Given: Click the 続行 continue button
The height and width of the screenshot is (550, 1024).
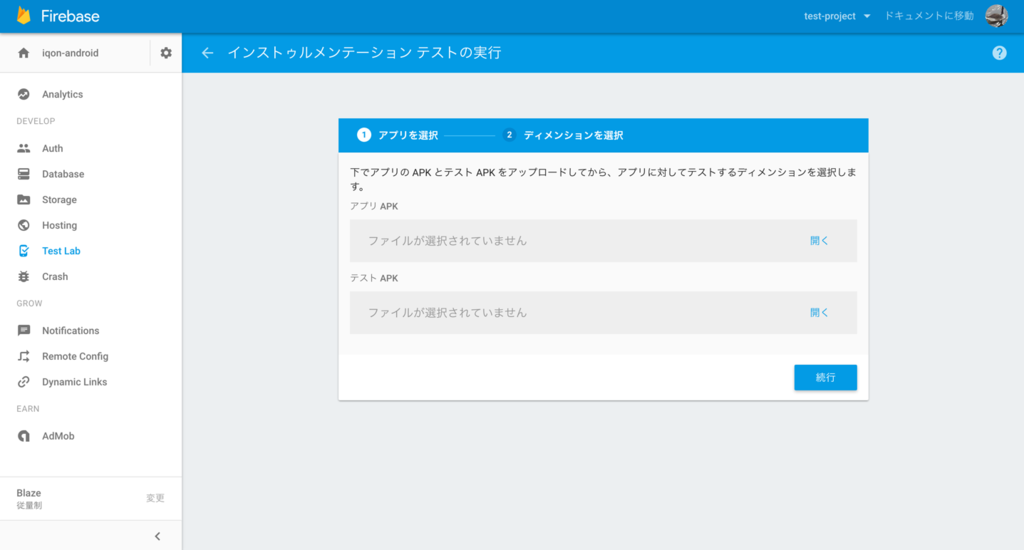Looking at the screenshot, I should [825, 378].
